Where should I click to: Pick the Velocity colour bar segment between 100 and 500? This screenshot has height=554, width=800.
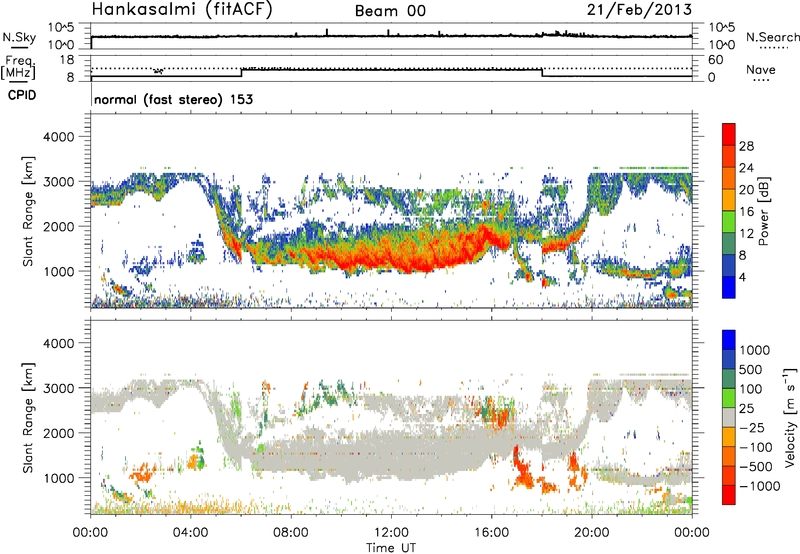(729, 379)
